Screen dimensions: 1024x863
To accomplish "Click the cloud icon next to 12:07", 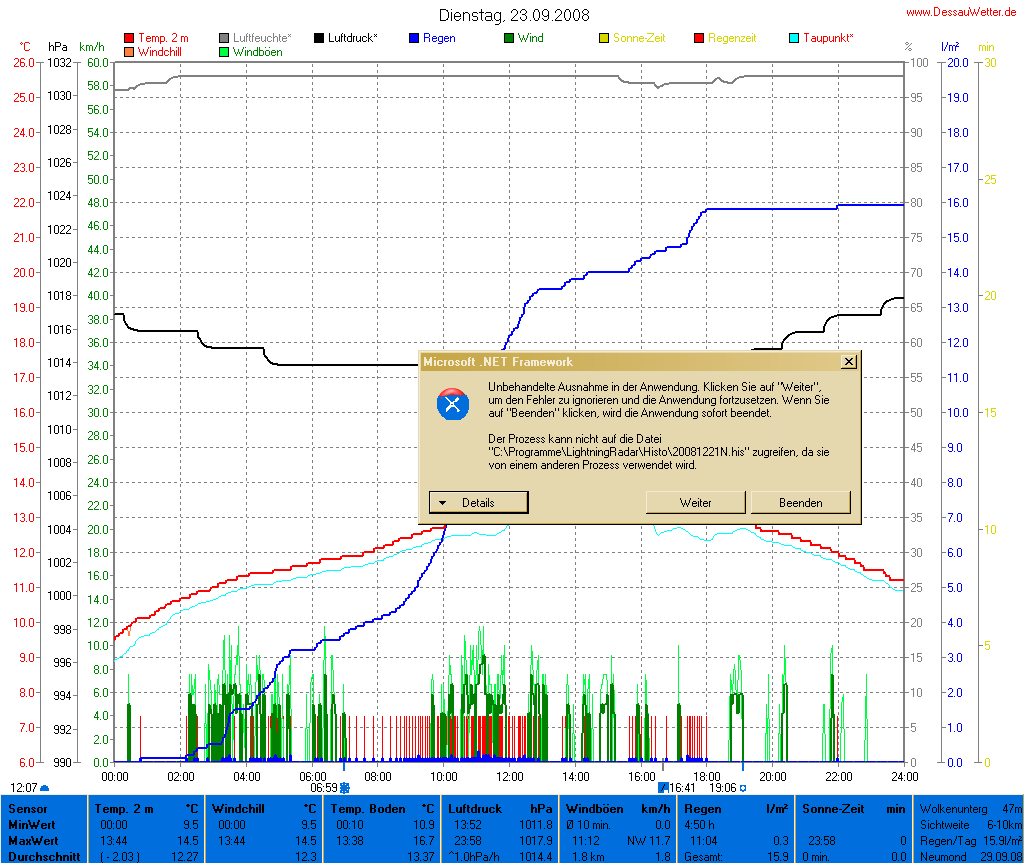I will (44, 788).
